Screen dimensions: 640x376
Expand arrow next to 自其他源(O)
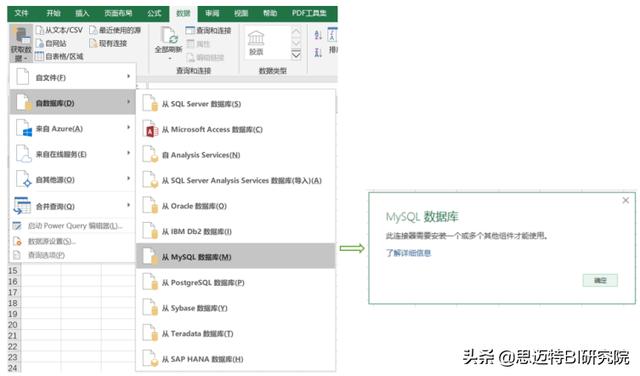(128, 178)
